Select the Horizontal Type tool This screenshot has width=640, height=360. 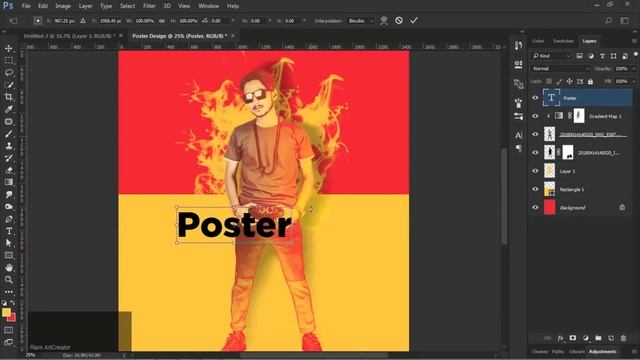[x=9, y=231]
